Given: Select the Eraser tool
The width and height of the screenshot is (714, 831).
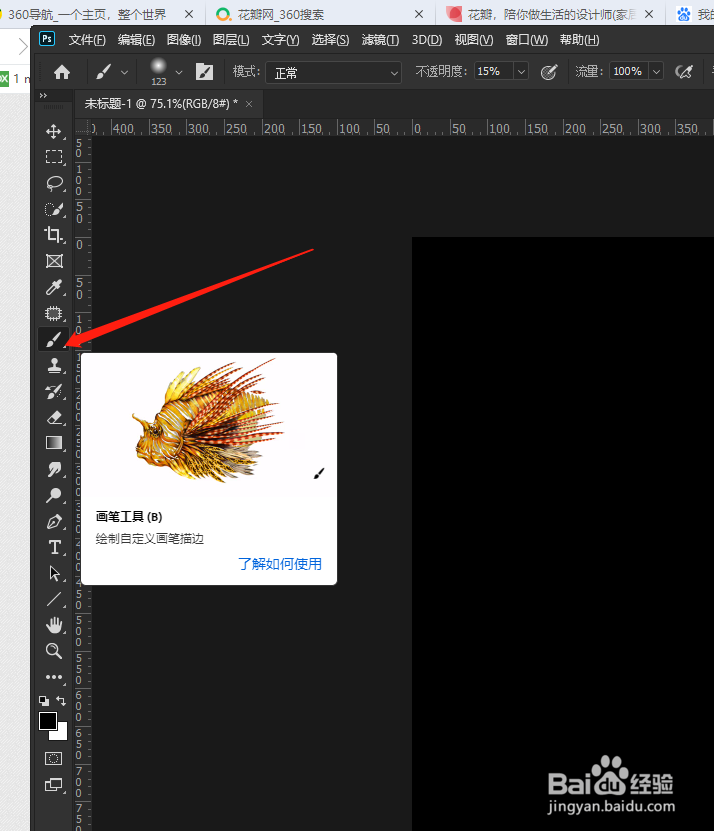Looking at the screenshot, I should (54, 418).
